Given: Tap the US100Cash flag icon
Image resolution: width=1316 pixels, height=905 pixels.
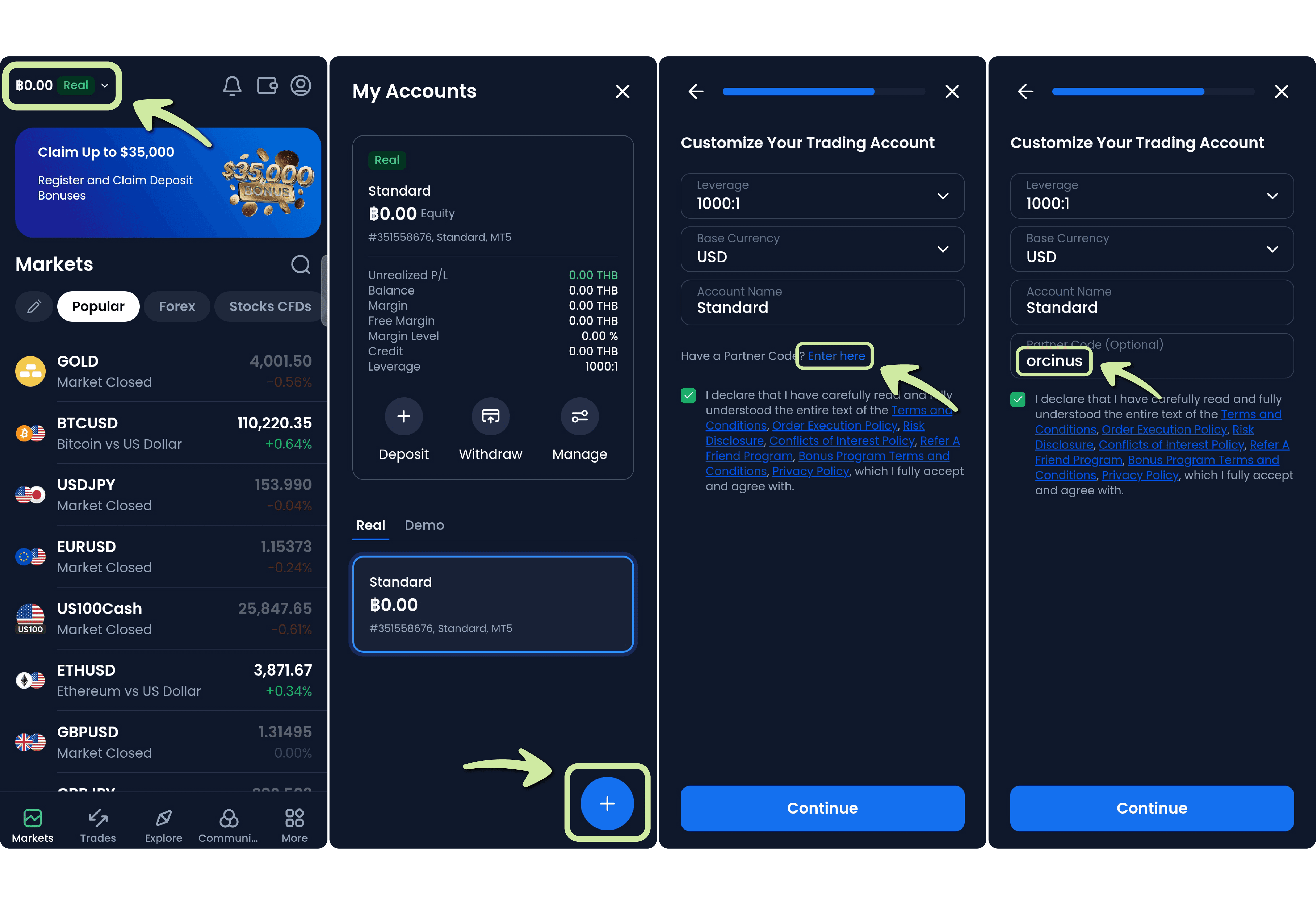Looking at the screenshot, I should [x=30, y=619].
